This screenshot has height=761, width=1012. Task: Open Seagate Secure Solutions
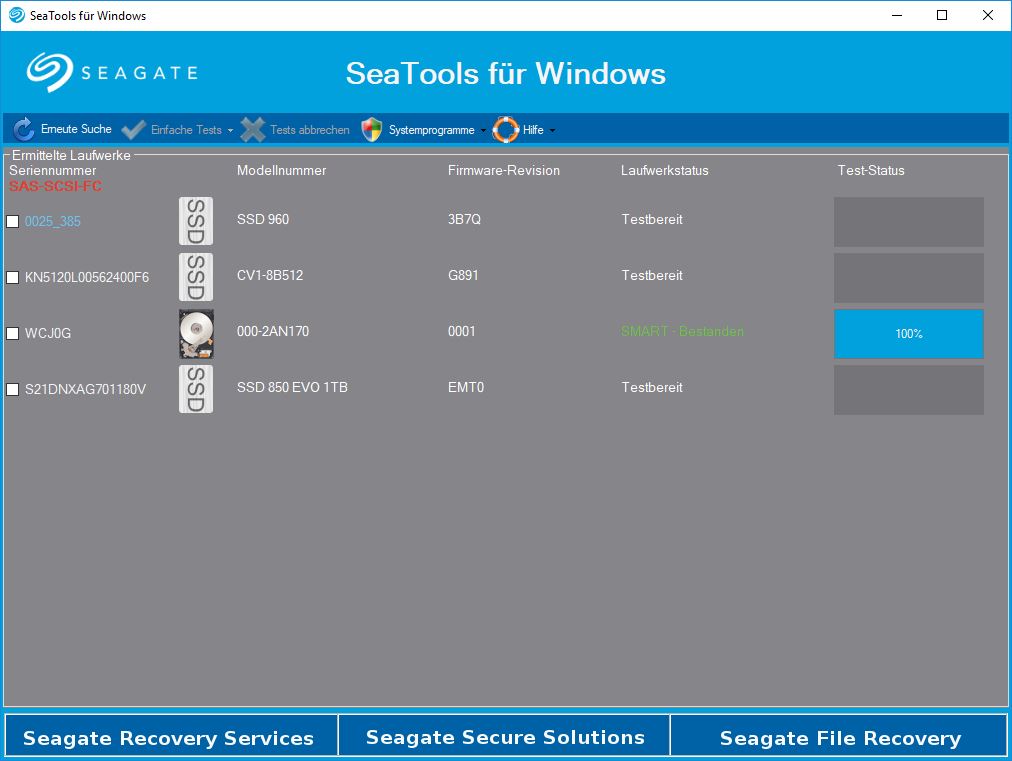[504, 735]
